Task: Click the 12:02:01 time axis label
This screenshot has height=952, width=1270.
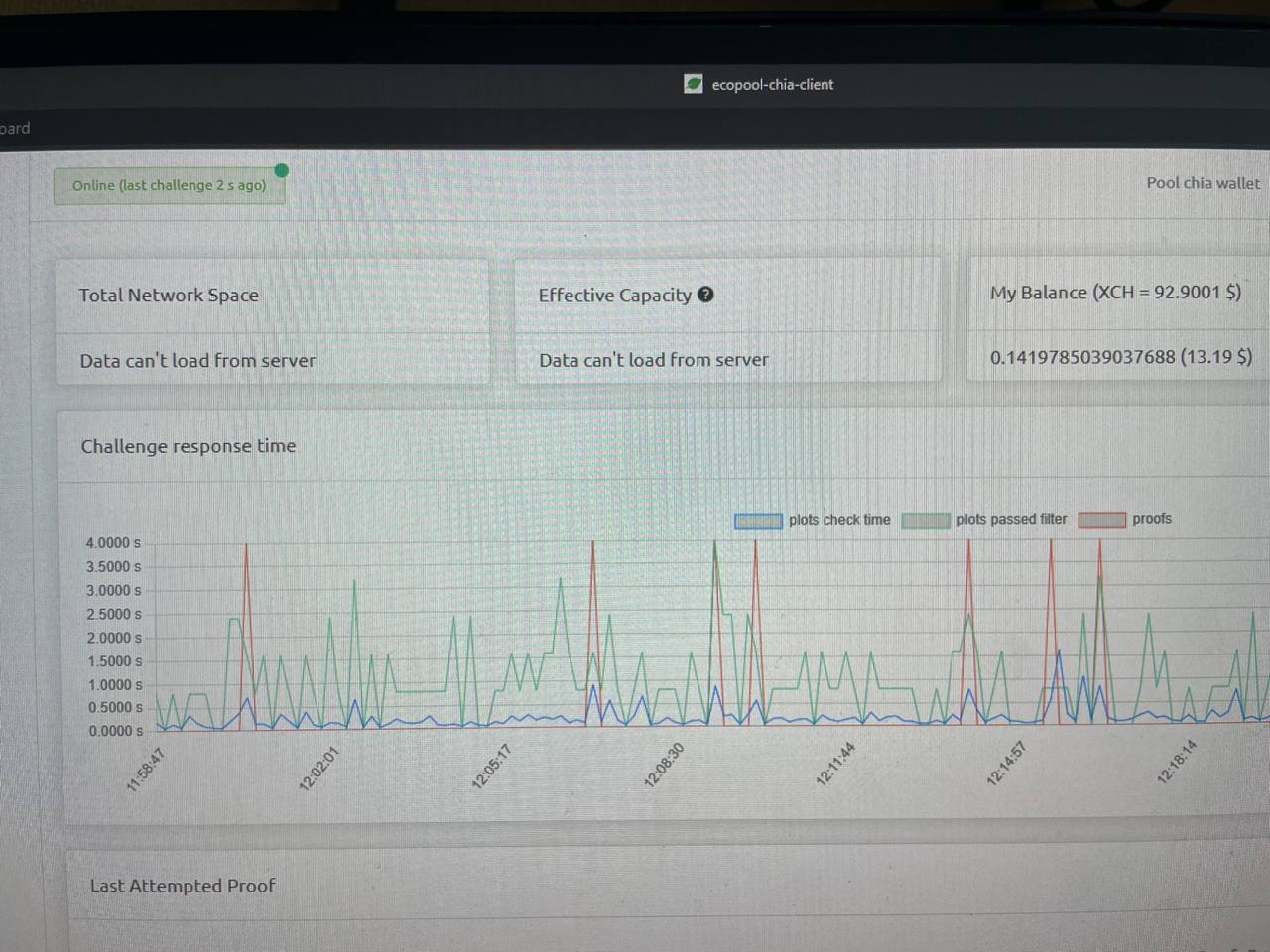Action: click(318, 769)
